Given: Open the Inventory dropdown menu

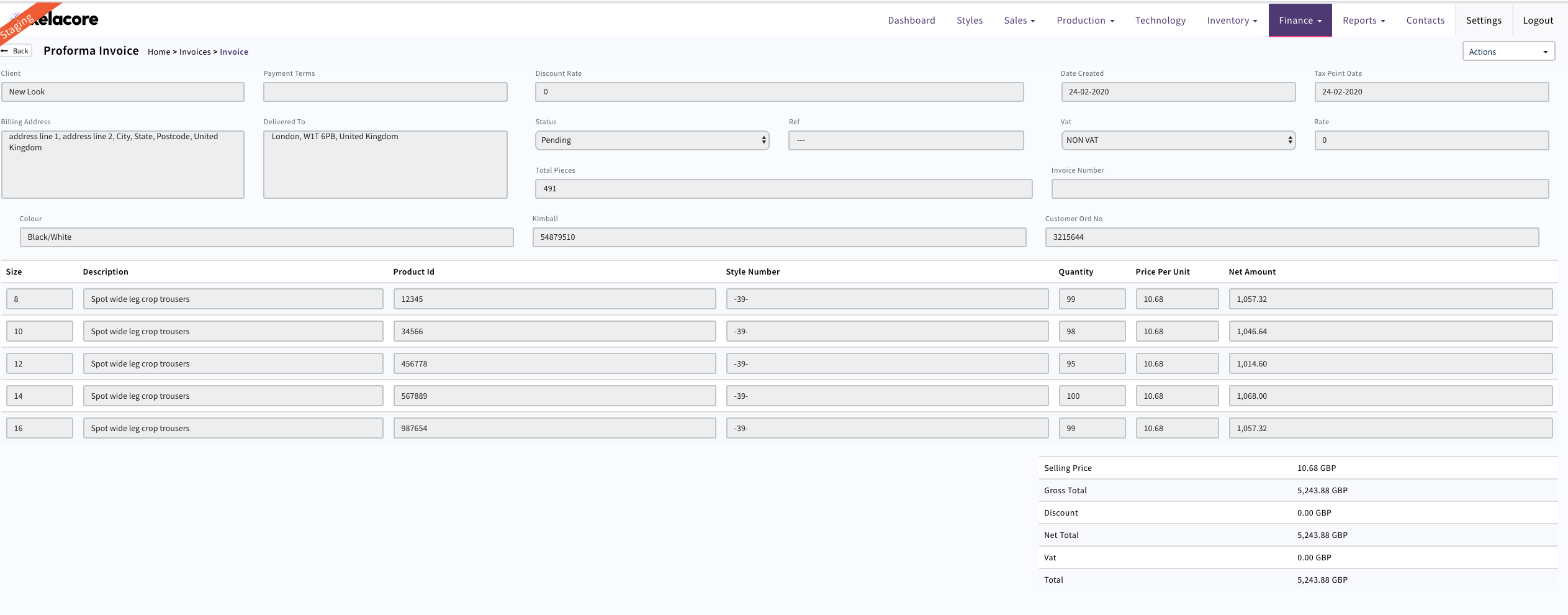Looking at the screenshot, I should click(x=1232, y=20).
